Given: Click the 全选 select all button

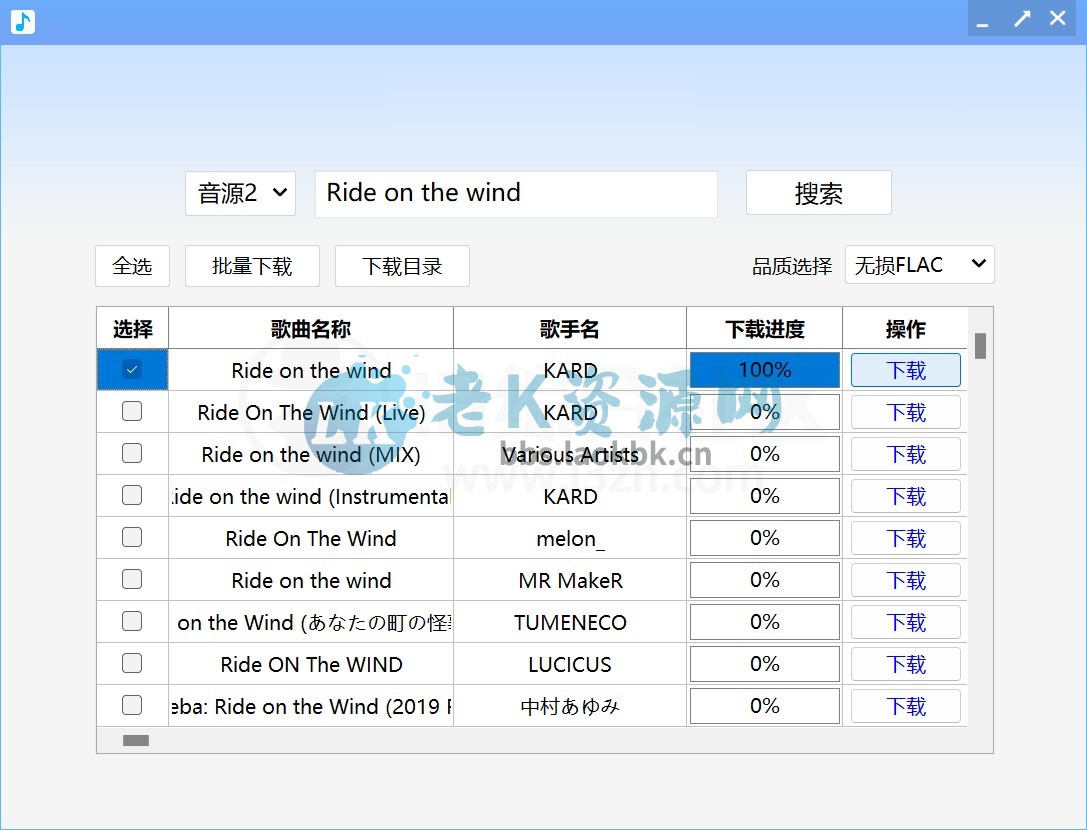Looking at the screenshot, I should [132, 266].
